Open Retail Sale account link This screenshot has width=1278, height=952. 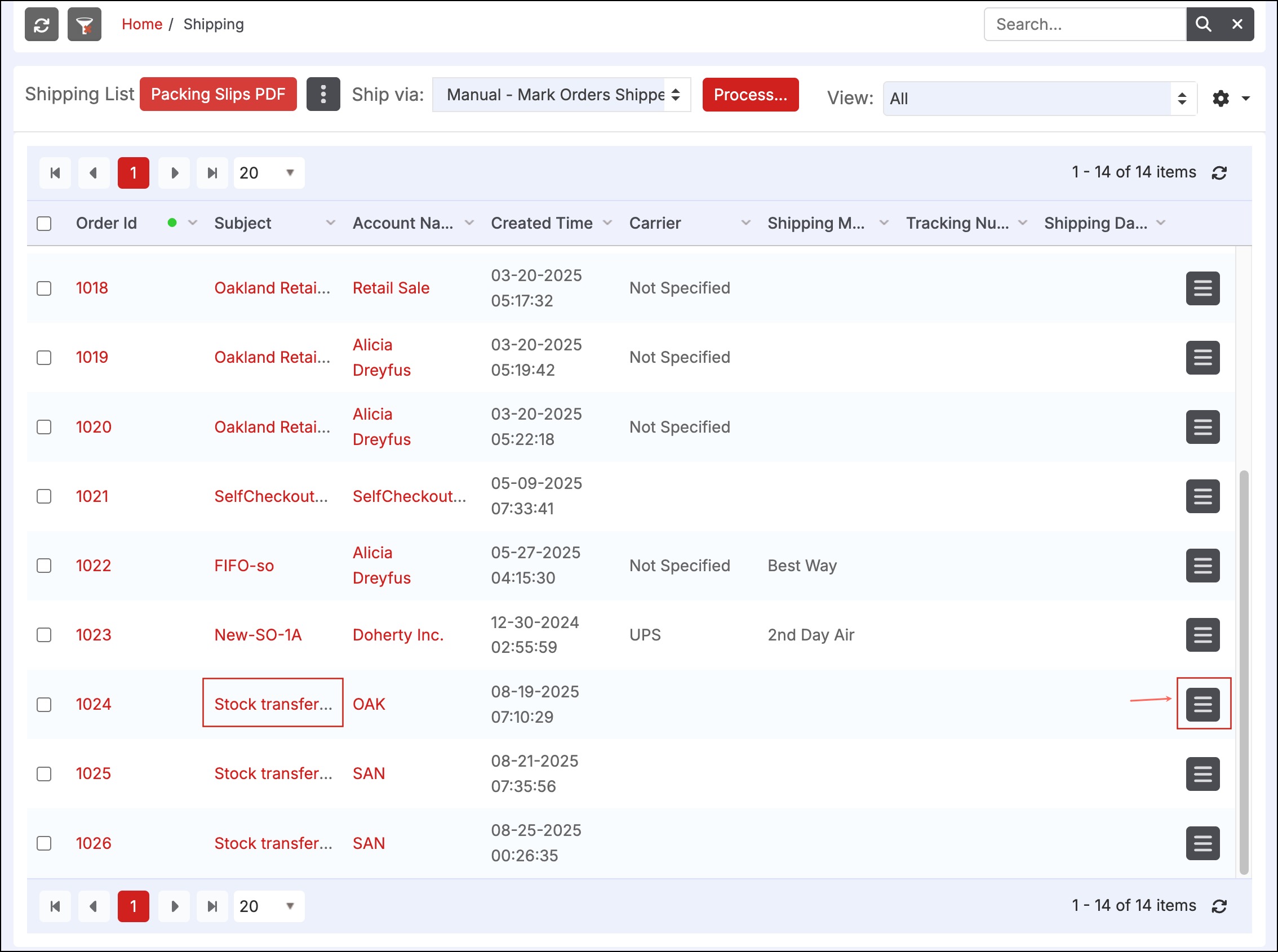coord(391,288)
